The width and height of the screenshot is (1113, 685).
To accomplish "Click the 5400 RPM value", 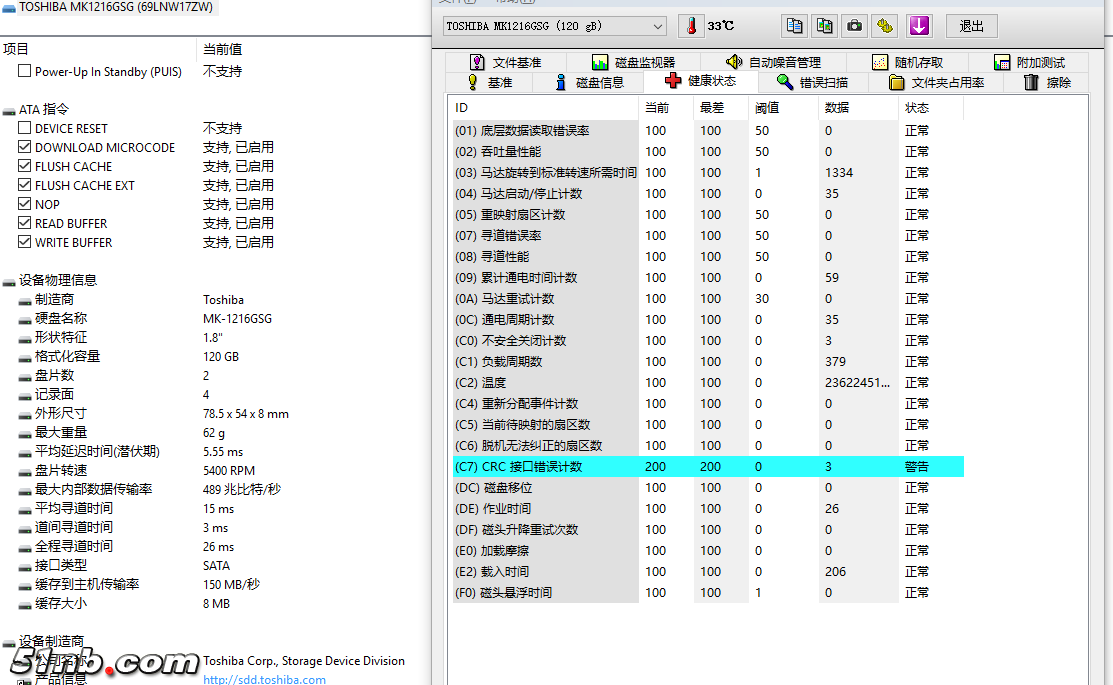I will coord(229,471).
